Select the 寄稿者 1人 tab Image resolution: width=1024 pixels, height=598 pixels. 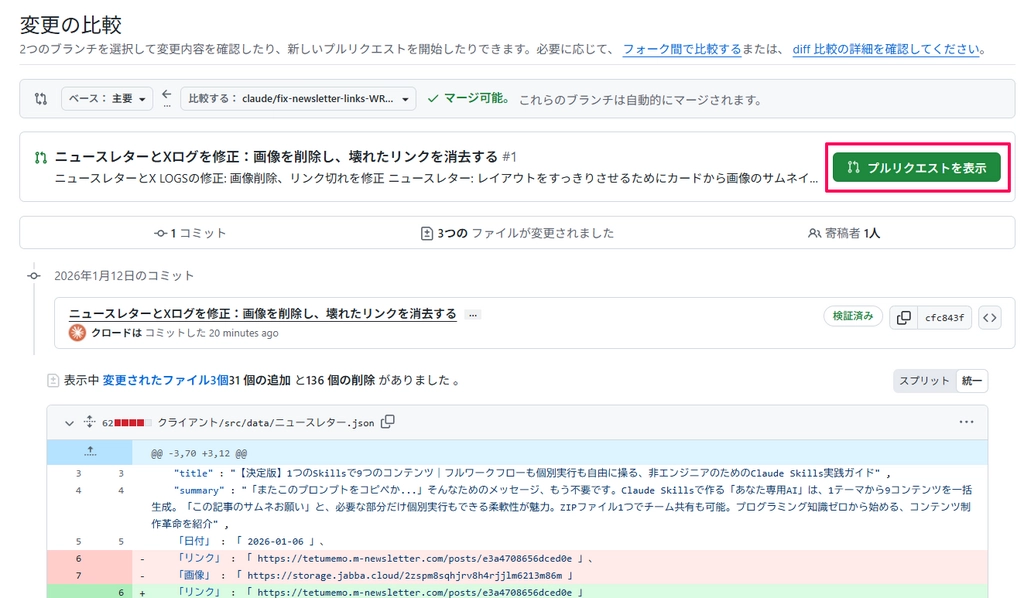(844, 233)
